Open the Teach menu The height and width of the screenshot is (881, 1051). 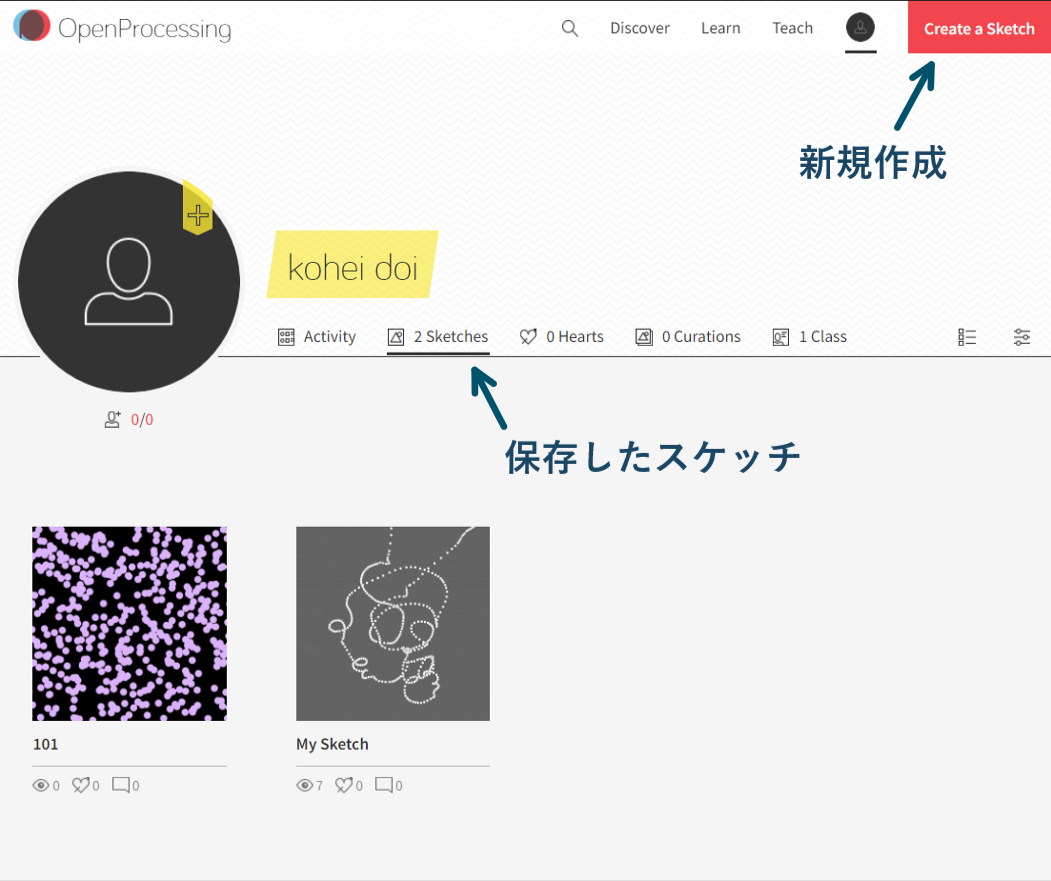(x=792, y=28)
